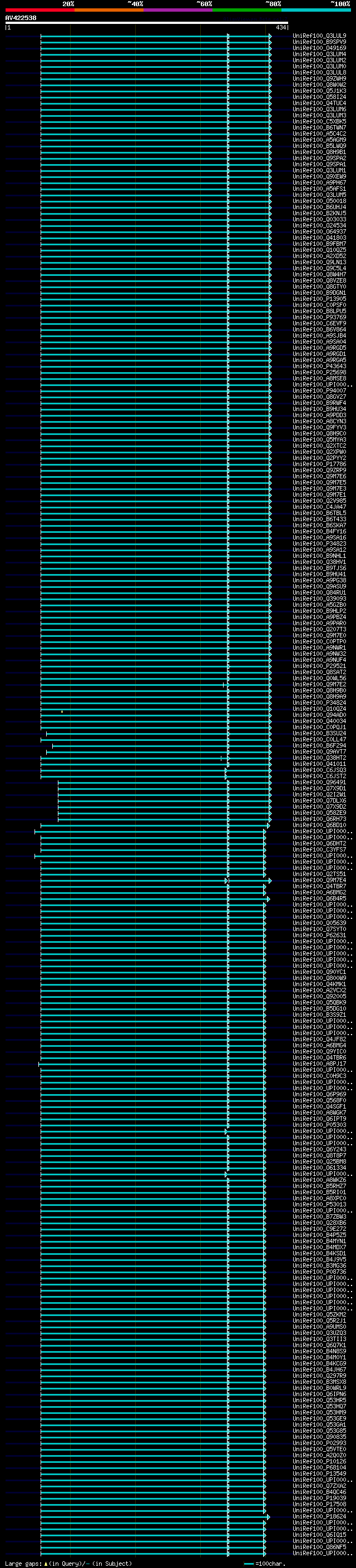Open hit UniRef100_Q5J1K3
The width and height of the screenshot is (356, 1568).
pos(319,91)
